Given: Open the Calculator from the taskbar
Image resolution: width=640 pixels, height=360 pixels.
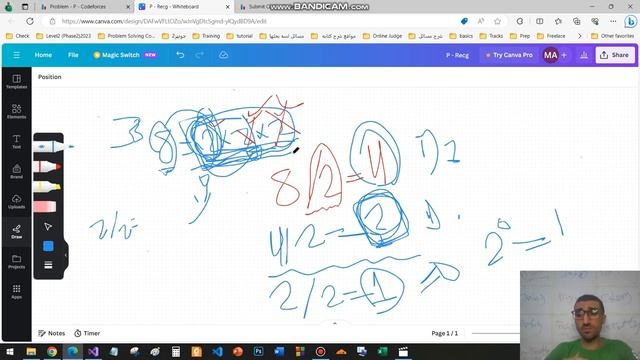Looking at the screenshot, I should [176, 351].
